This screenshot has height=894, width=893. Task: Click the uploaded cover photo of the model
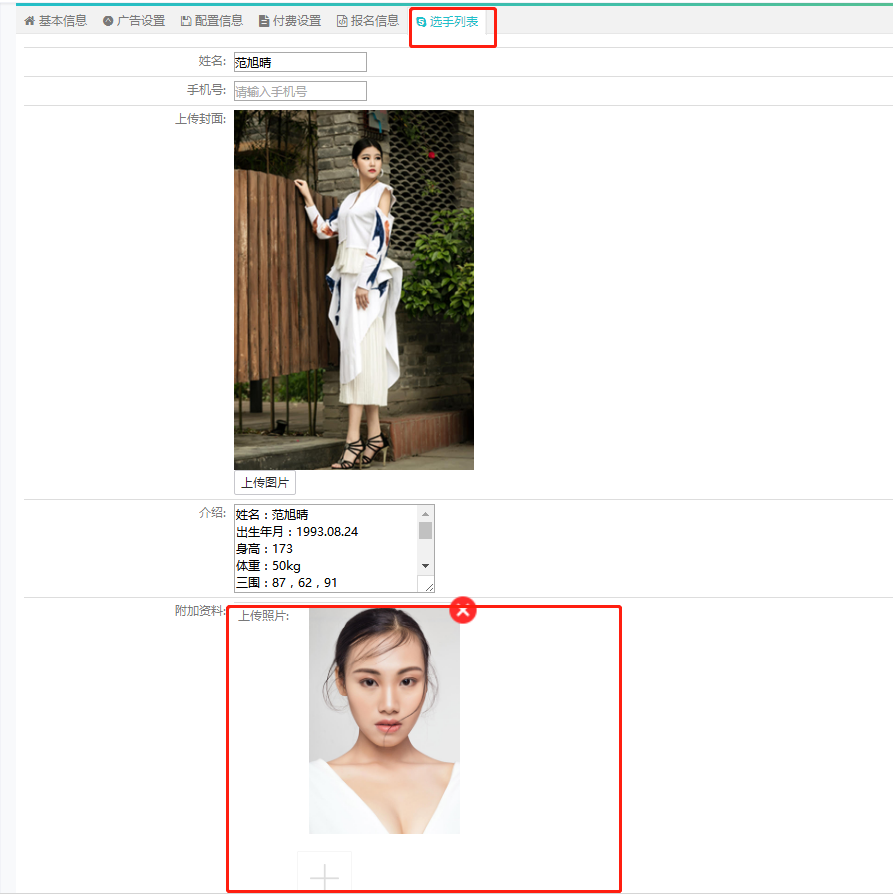tap(354, 290)
